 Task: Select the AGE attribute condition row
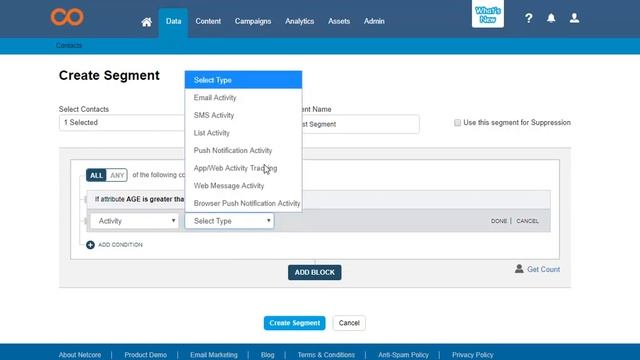(x=318, y=199)
